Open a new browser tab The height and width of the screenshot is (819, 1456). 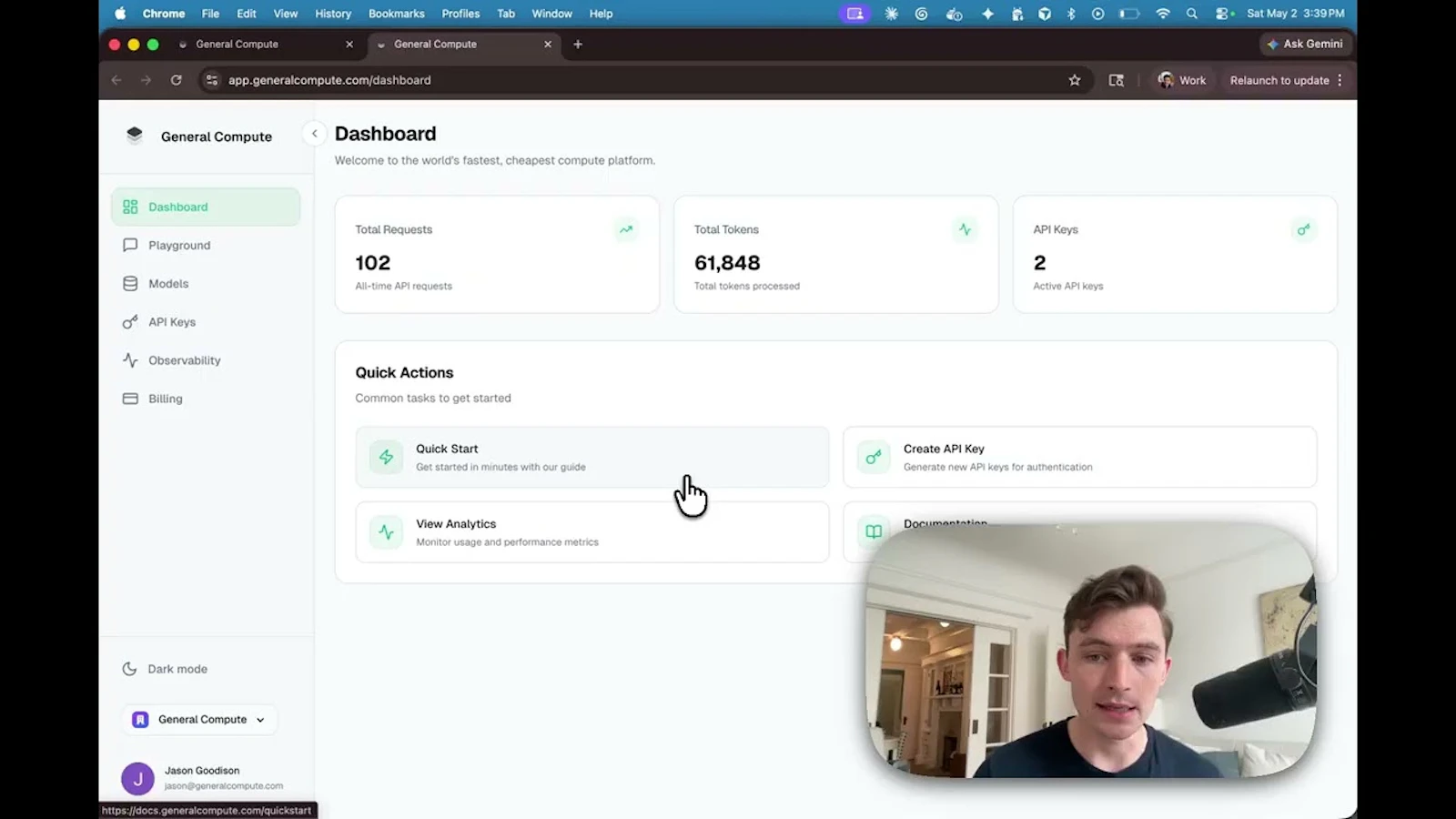pos(578,44)
